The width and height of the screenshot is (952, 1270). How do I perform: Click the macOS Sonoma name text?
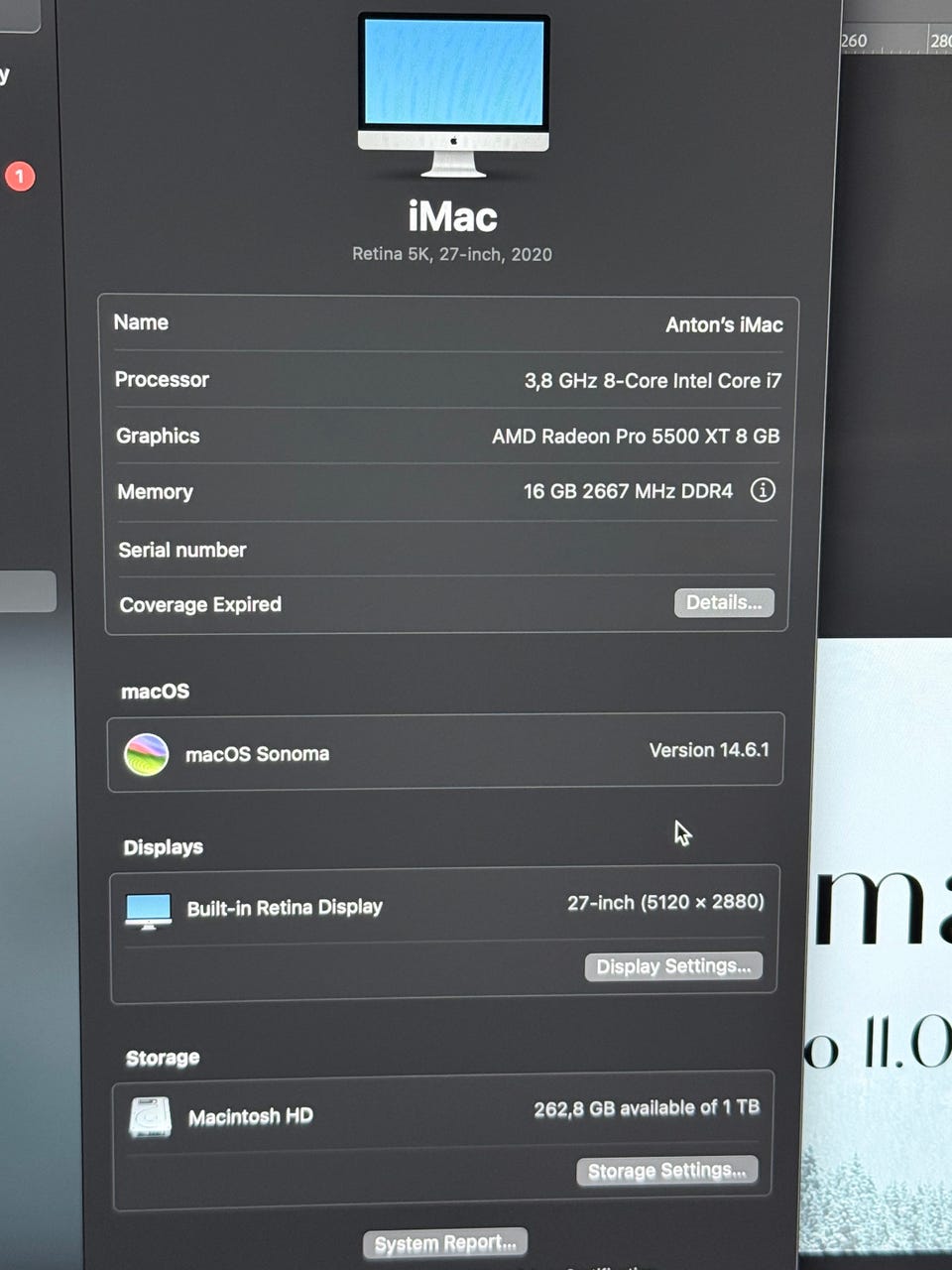pos(257,754)
